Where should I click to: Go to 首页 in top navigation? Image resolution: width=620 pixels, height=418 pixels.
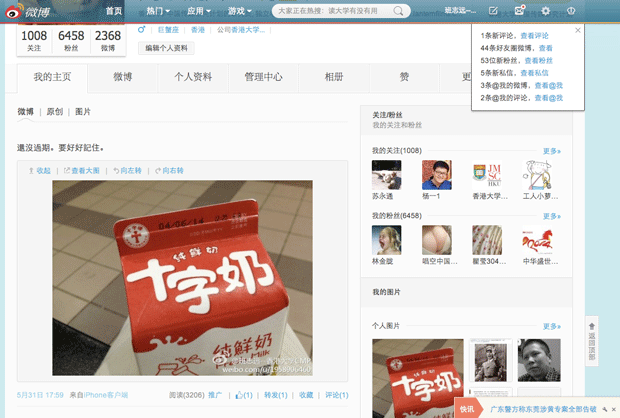114,11
